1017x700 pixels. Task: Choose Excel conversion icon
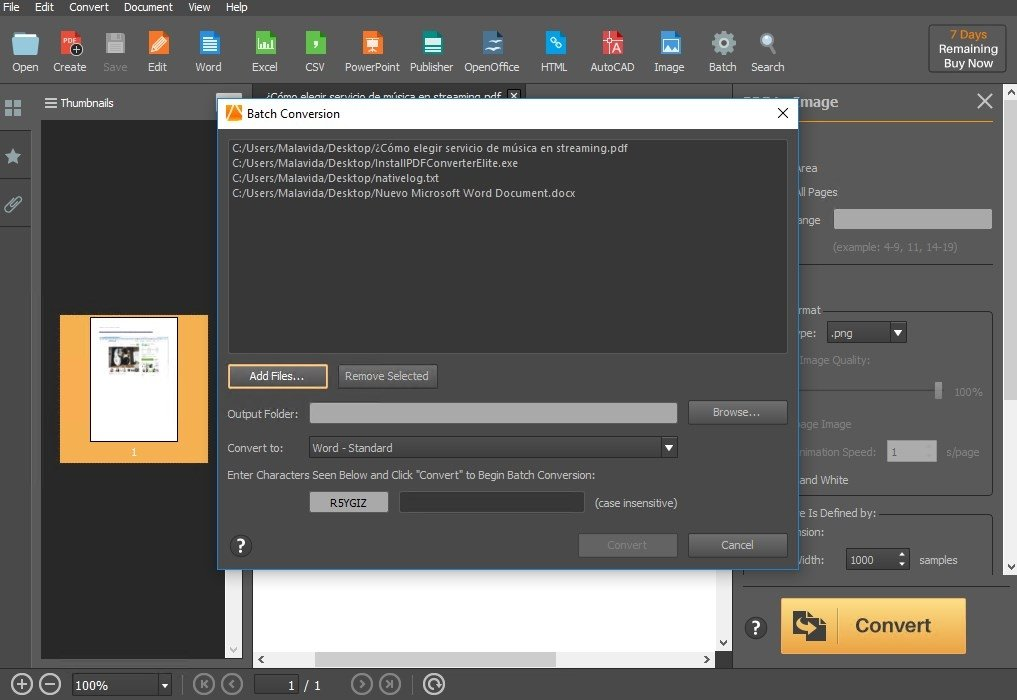[265, 52]
